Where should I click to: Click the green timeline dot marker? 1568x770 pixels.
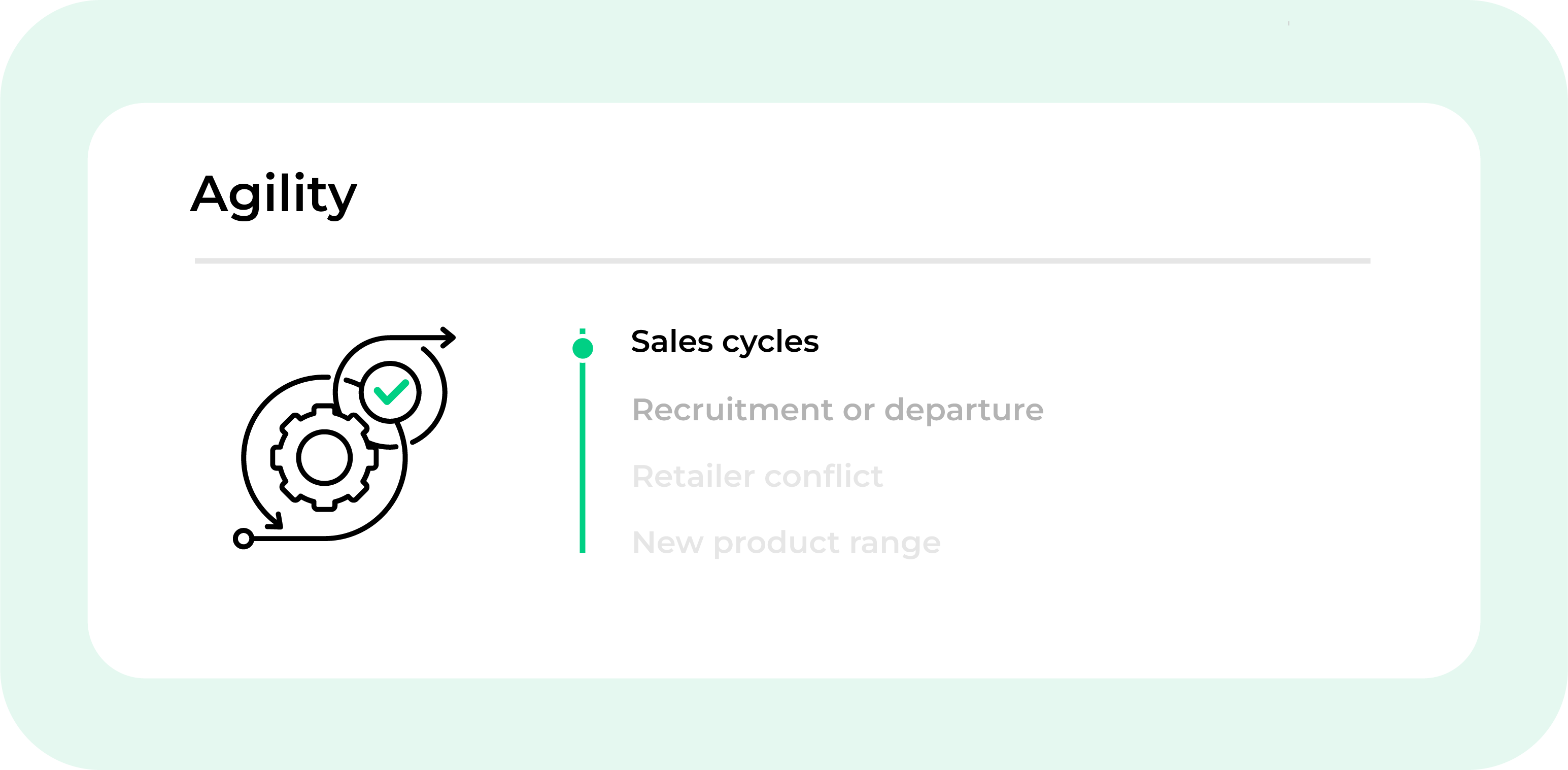pos(583,348)
